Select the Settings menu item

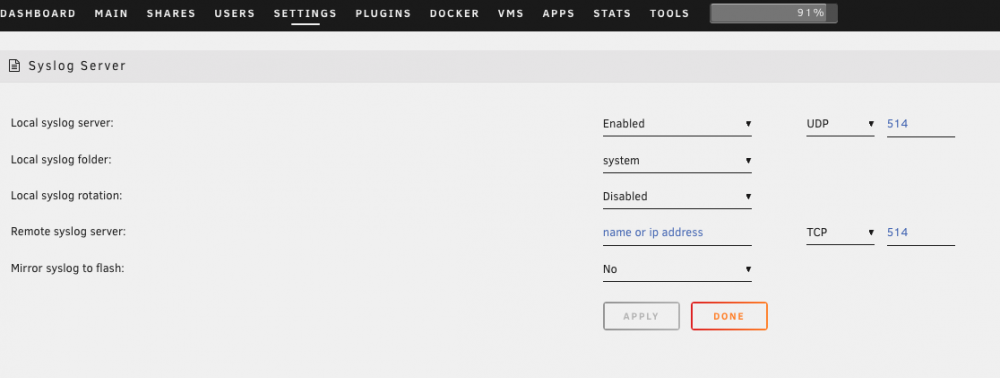(305, 13)
